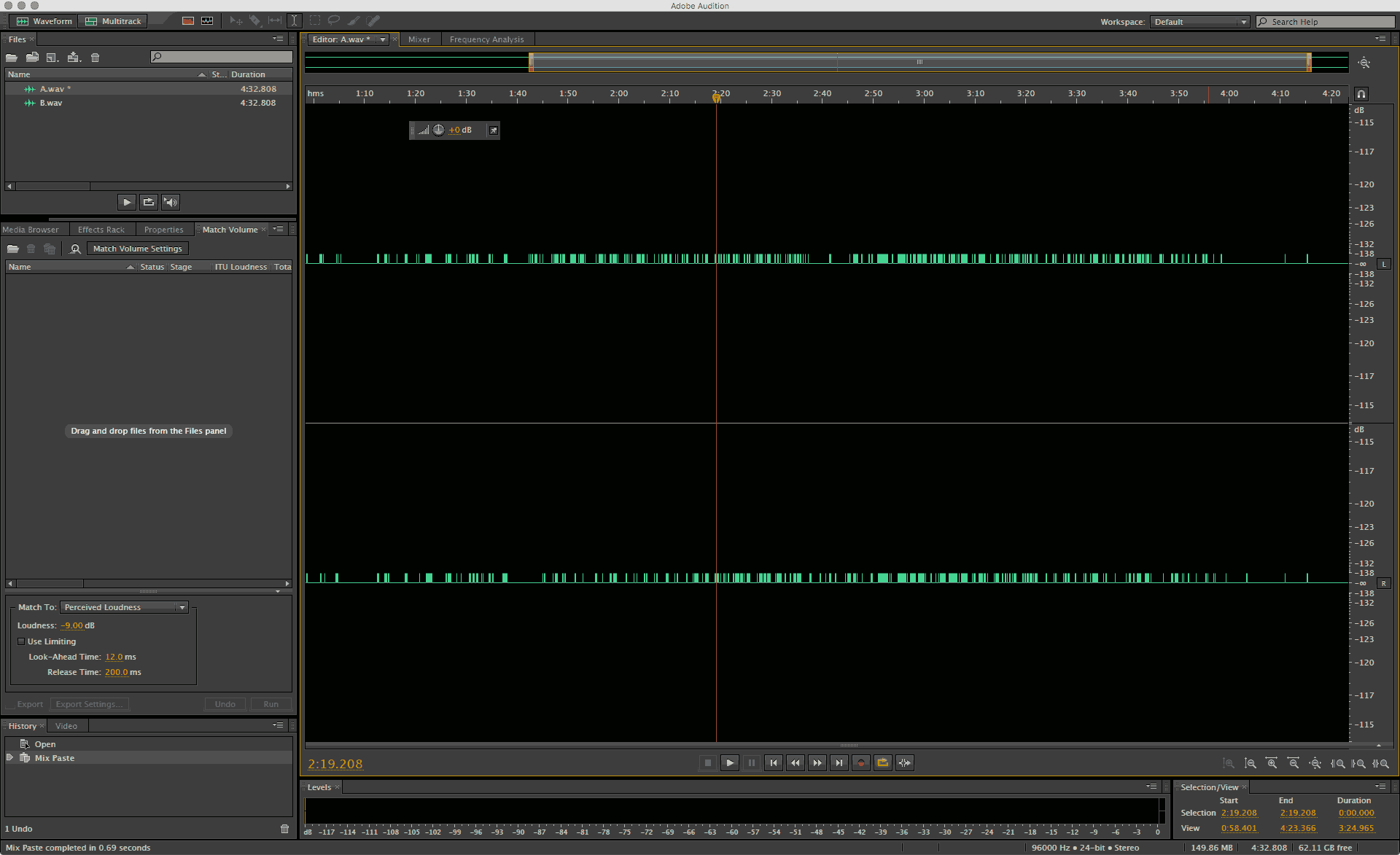Select the Open history entry
The image size is (1400, 855).
149,744
